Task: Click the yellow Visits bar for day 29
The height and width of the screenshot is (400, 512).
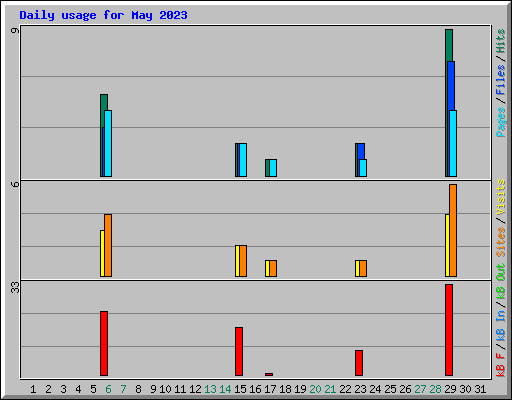Action: [447, 245]
